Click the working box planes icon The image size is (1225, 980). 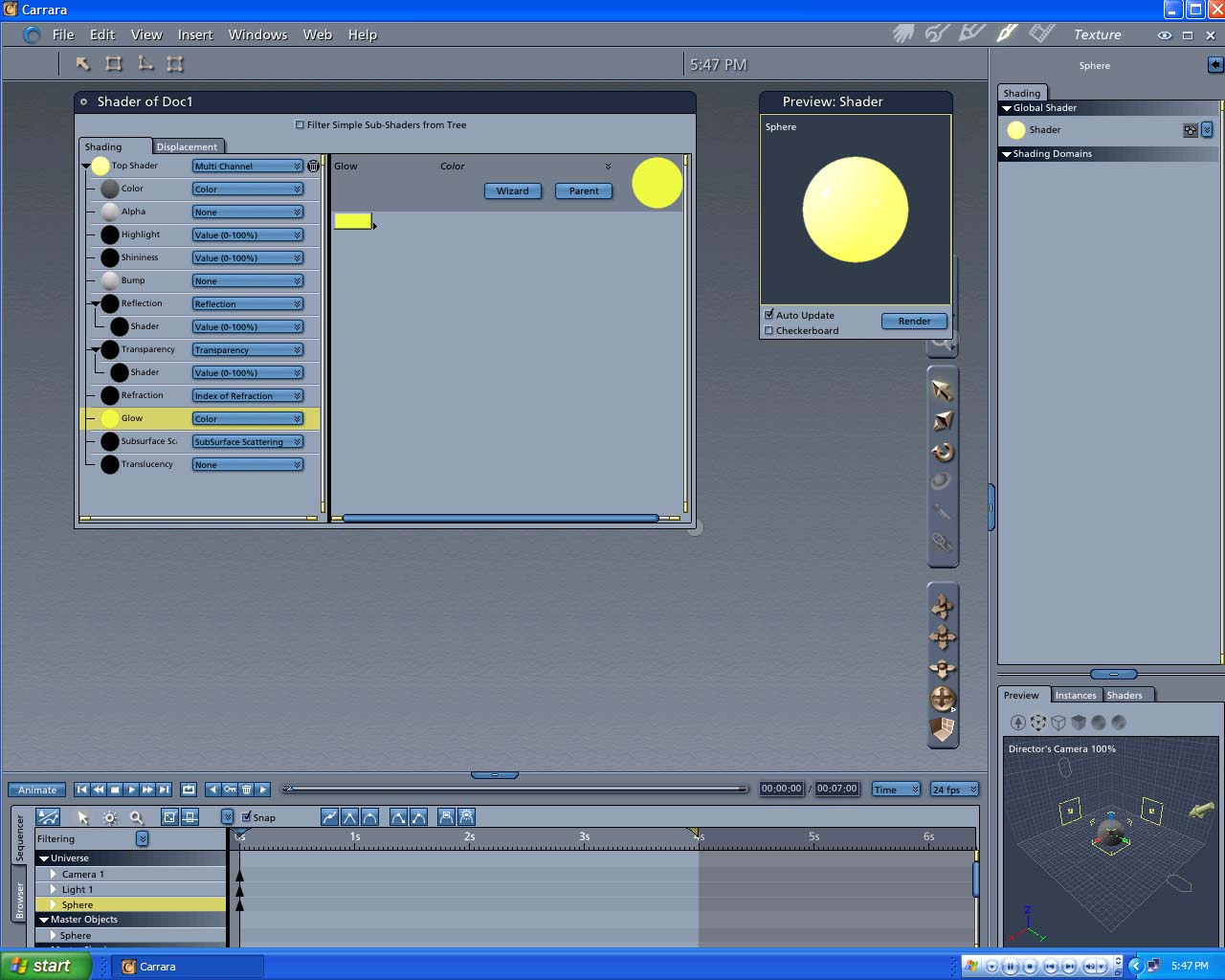pyautogui.click(x=942, y=729)
